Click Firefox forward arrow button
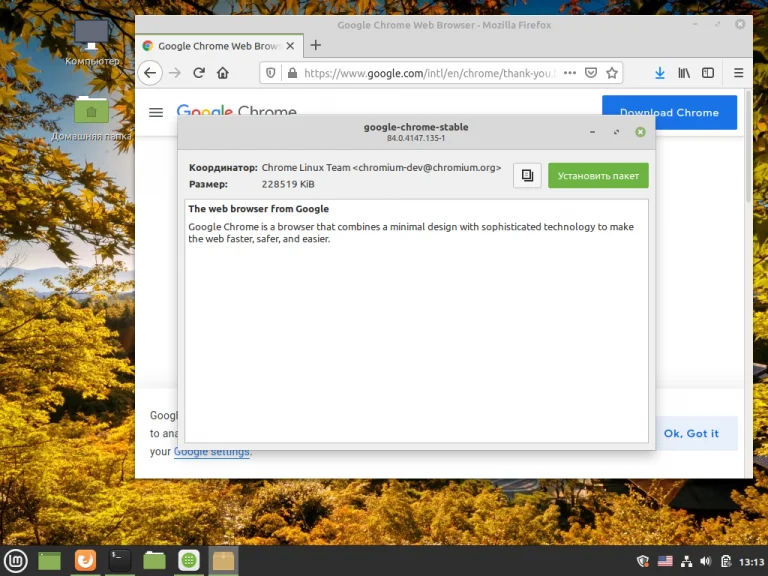The height and width of the screenshot is (576, 768). point(174,73)
